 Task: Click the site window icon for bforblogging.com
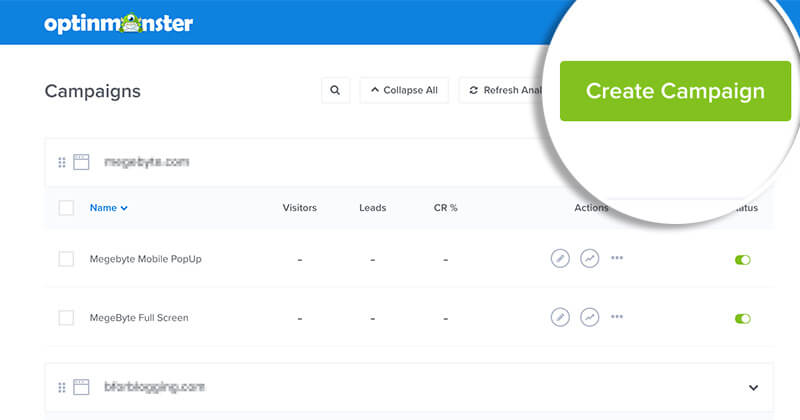81,387
